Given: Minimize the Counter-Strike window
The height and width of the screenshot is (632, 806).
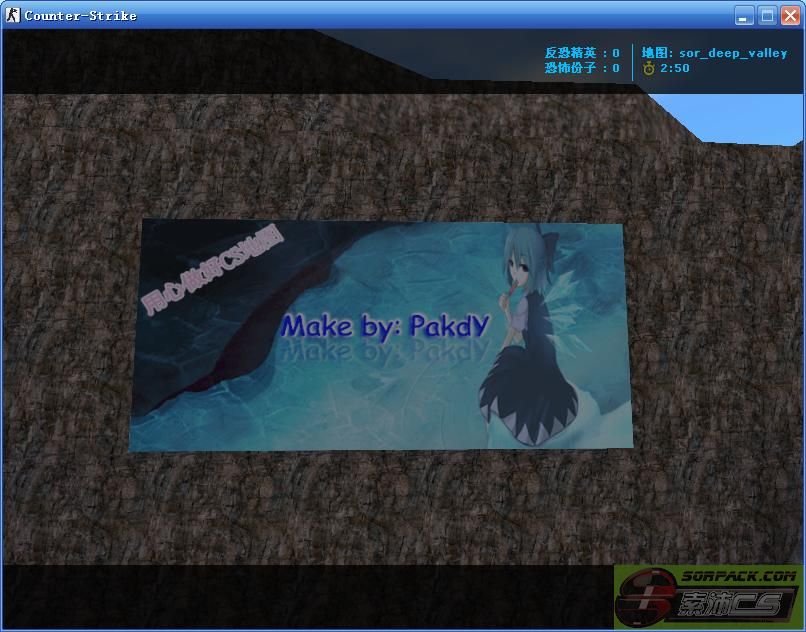Looking at the screenshot, I should coord(744,15).
